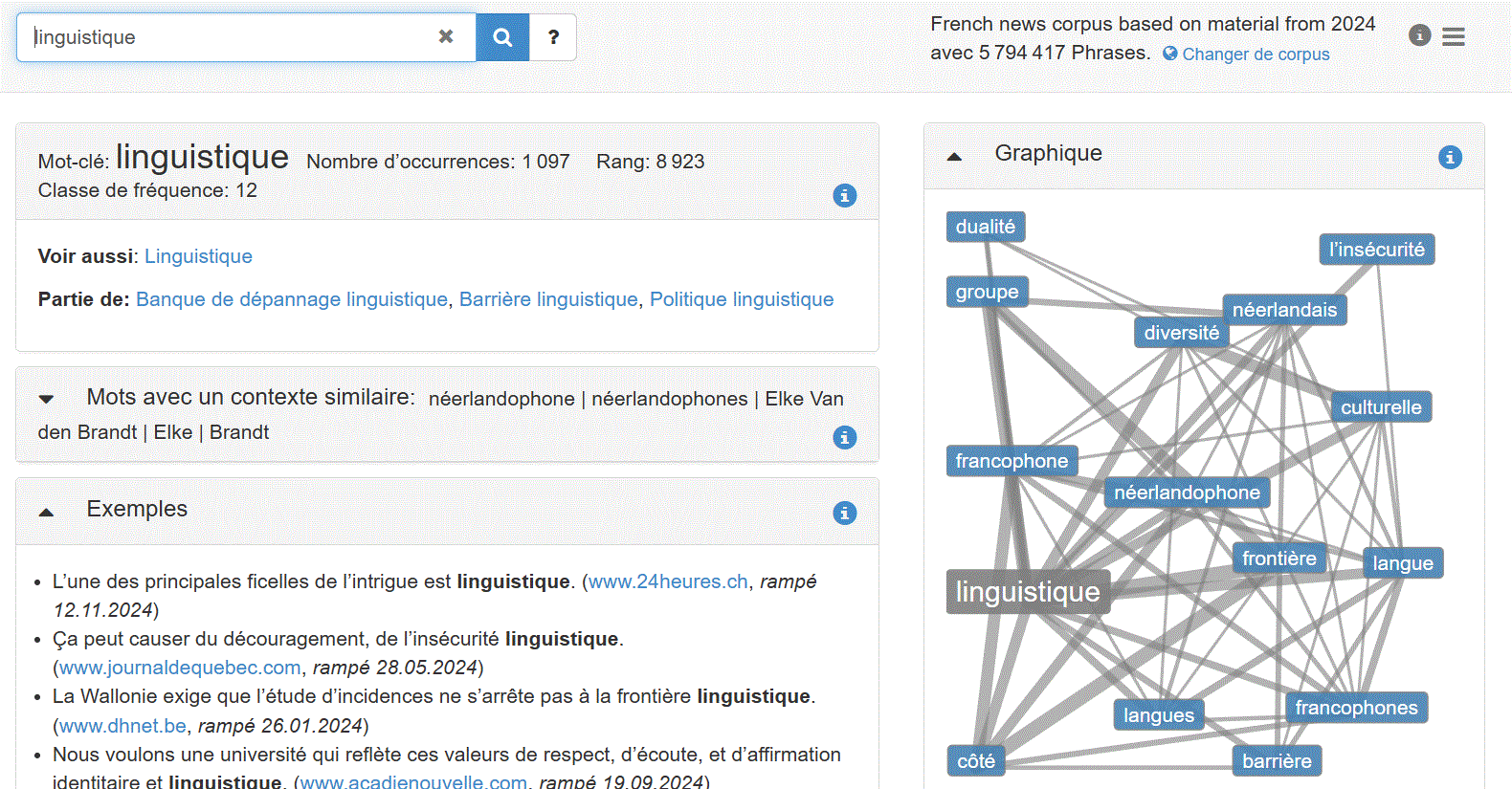
Task: Open the Barrière linguistique link
Action: [548, 299]
